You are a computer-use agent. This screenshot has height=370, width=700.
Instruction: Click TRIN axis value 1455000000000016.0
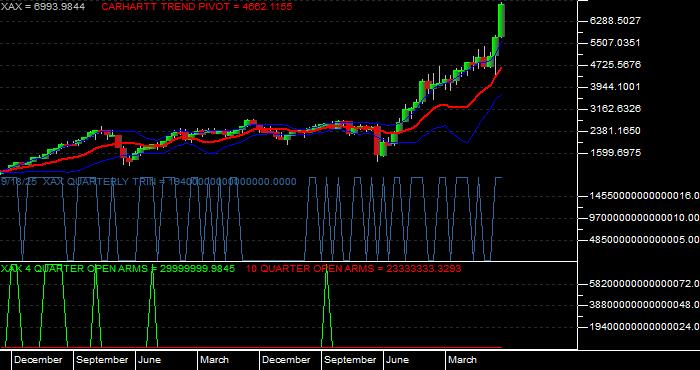644,195
